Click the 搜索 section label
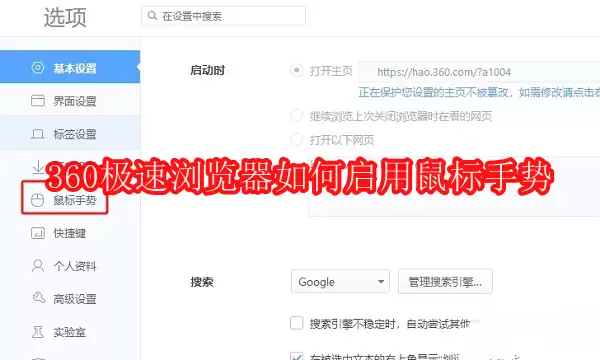This screenshot has height=360, width=600. point(202,282)
